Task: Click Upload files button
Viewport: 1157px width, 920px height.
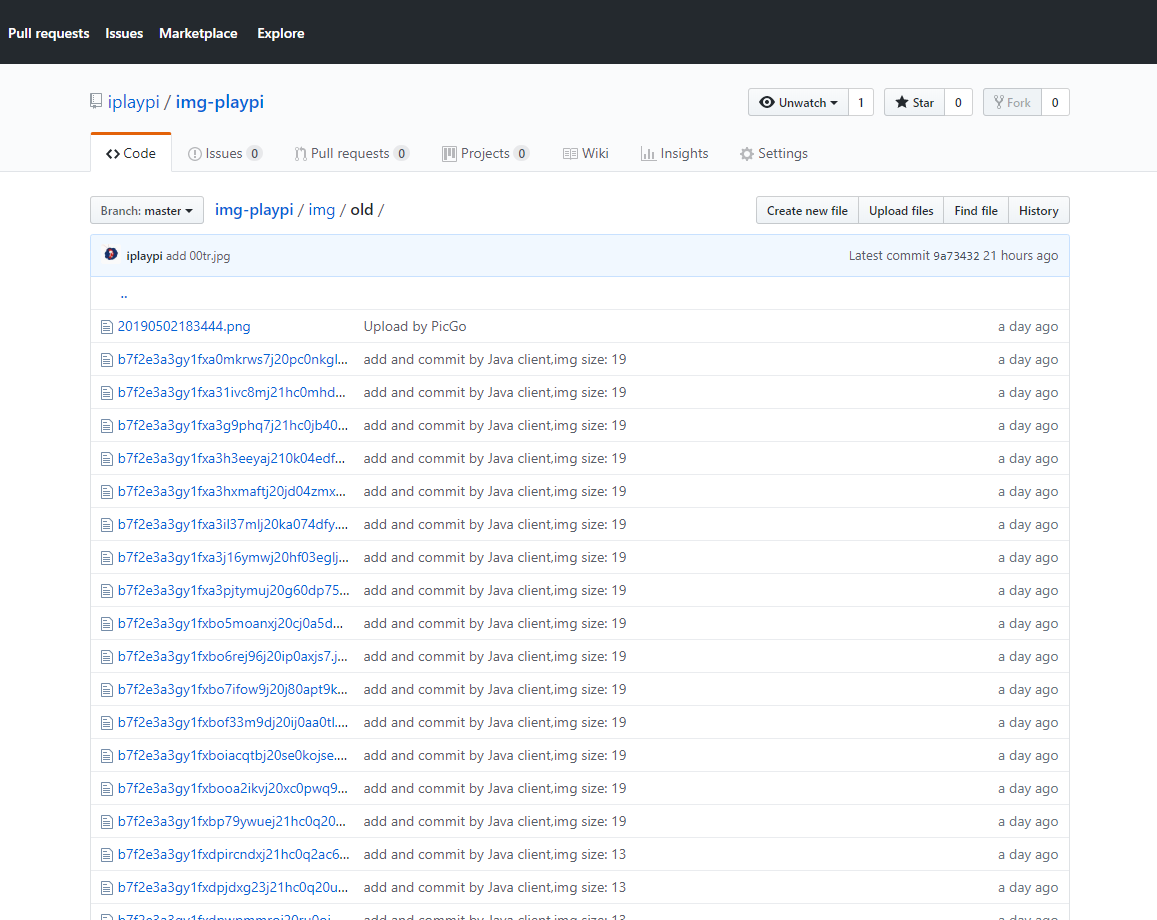Action: [x=901, y=210]
